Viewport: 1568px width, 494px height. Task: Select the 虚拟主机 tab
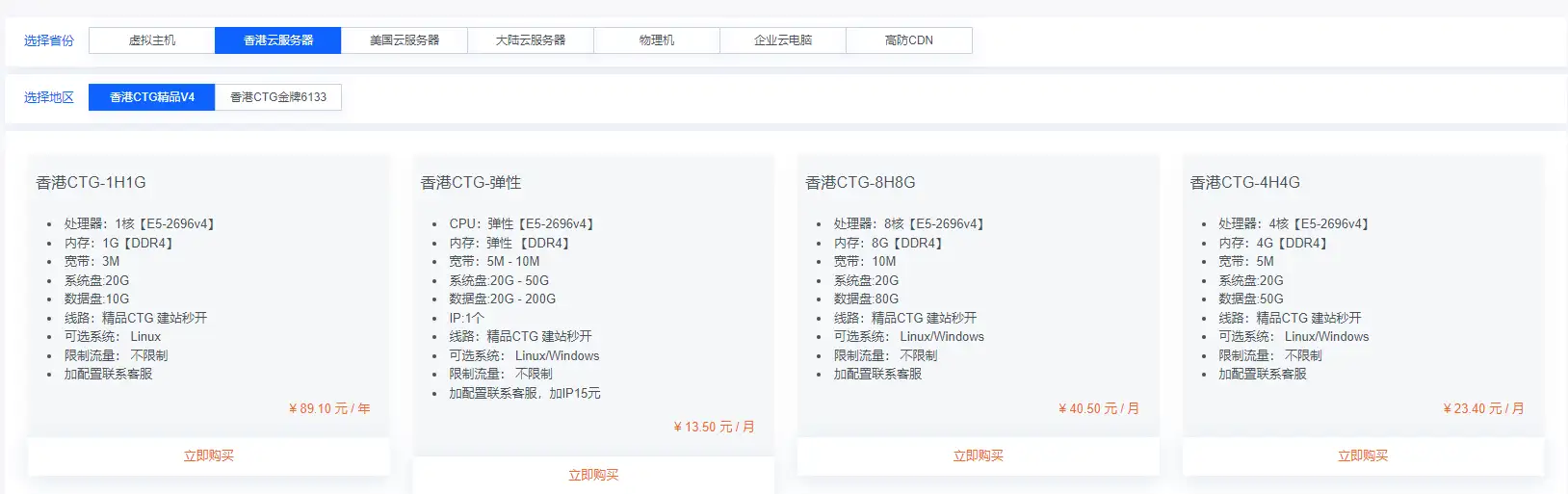click(152, 40)
